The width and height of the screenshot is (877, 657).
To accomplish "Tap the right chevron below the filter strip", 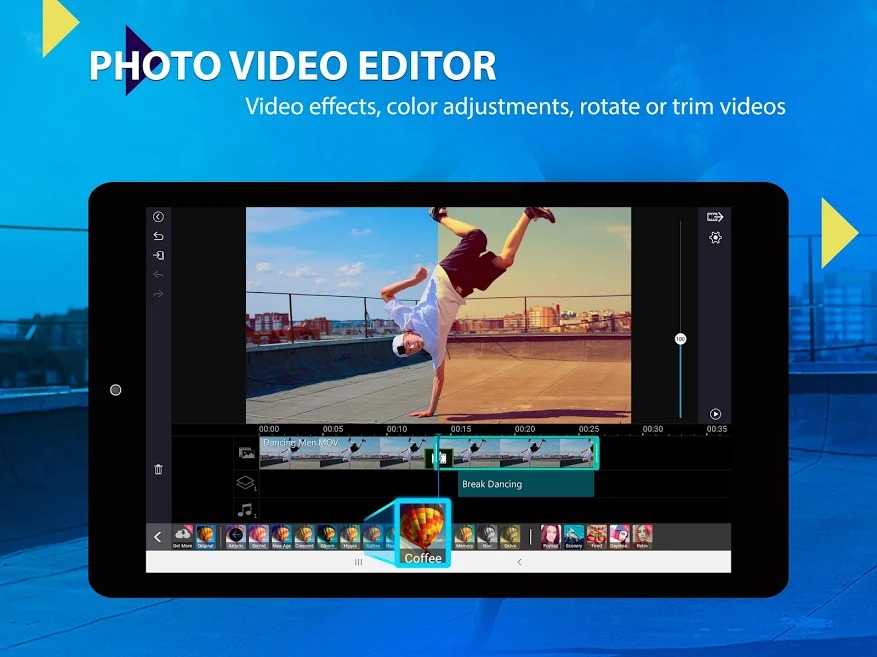I will click(x=519, y=563).
